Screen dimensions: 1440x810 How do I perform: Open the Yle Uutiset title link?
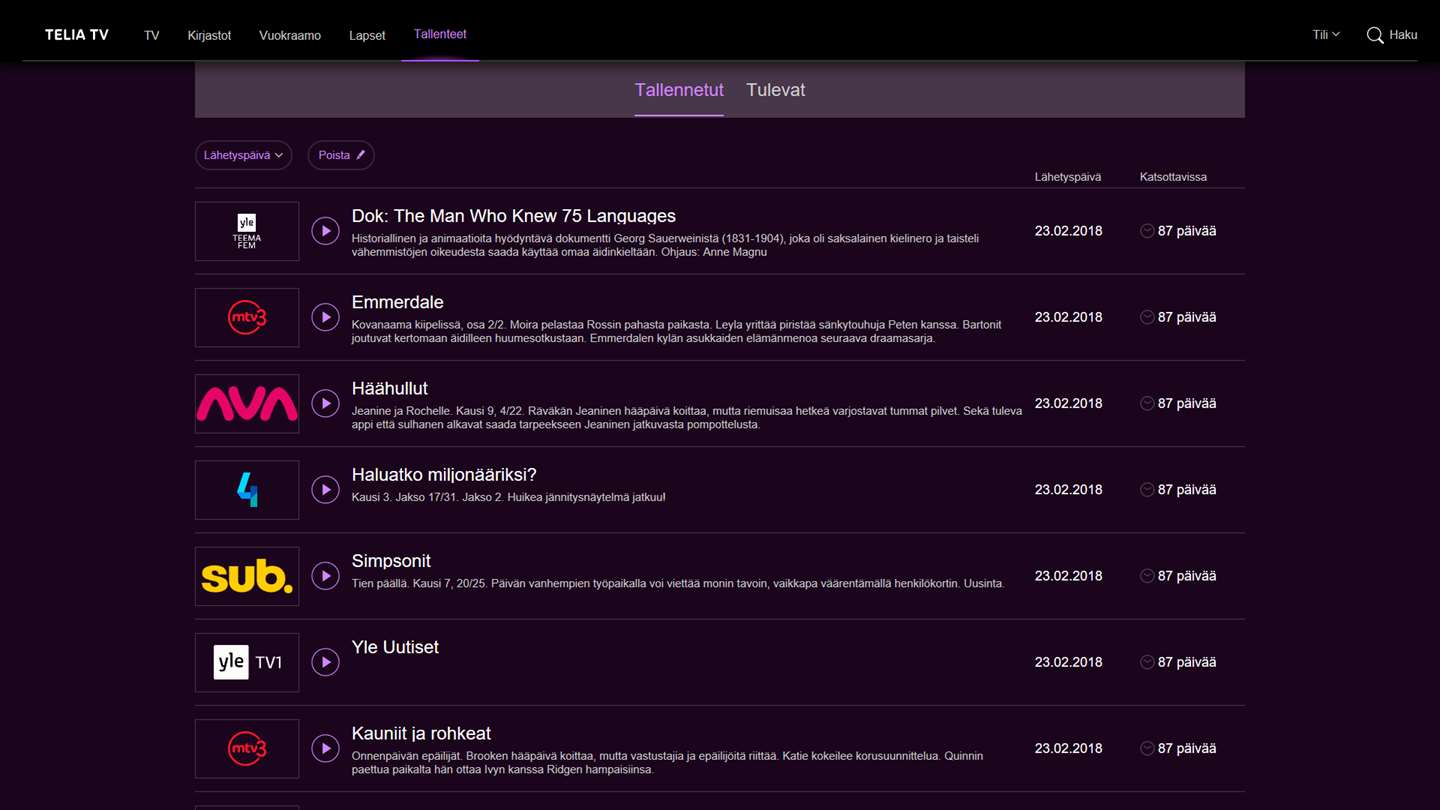395,647
